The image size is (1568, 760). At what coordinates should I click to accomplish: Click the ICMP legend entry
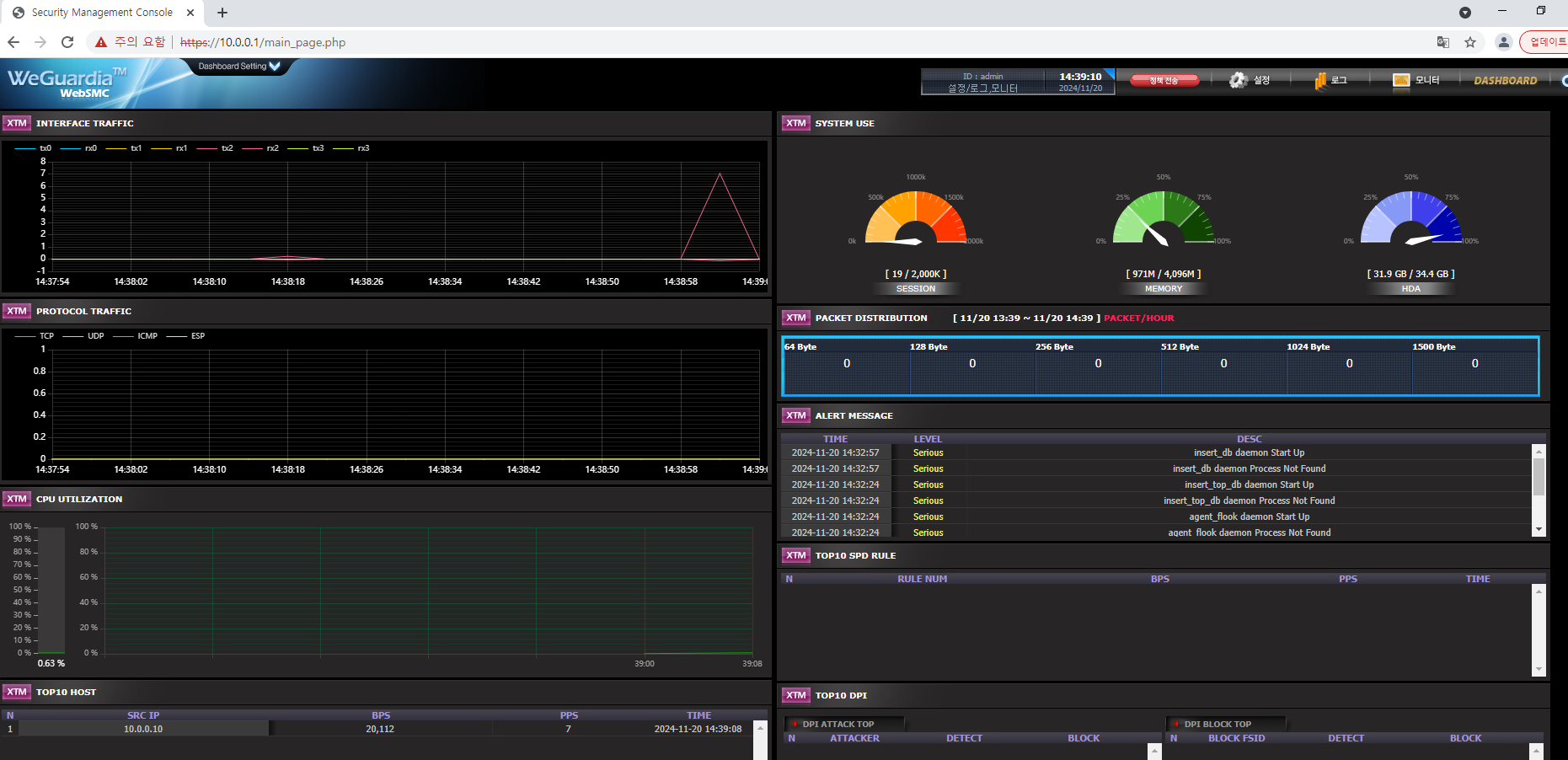(136, 336)
